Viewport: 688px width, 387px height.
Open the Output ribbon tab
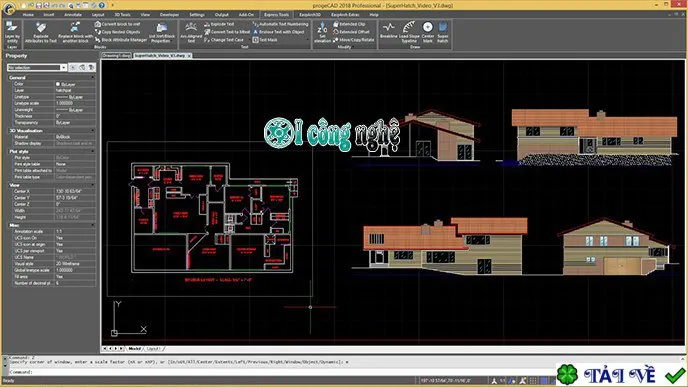222,15
